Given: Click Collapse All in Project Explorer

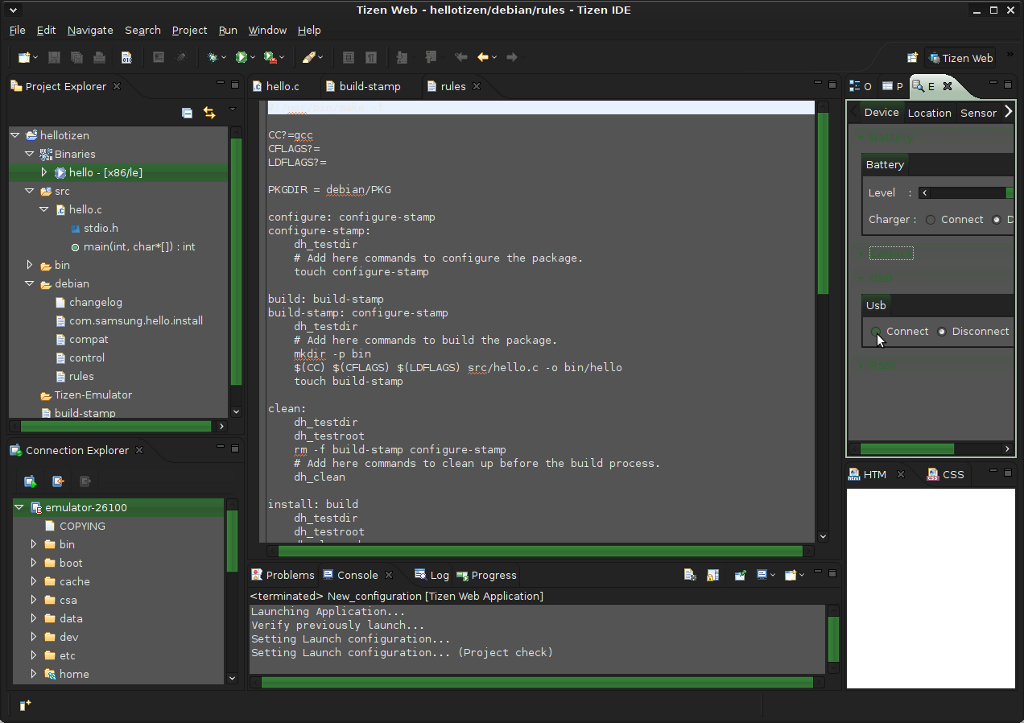Looking at the screenshot, I should point(187,113).
